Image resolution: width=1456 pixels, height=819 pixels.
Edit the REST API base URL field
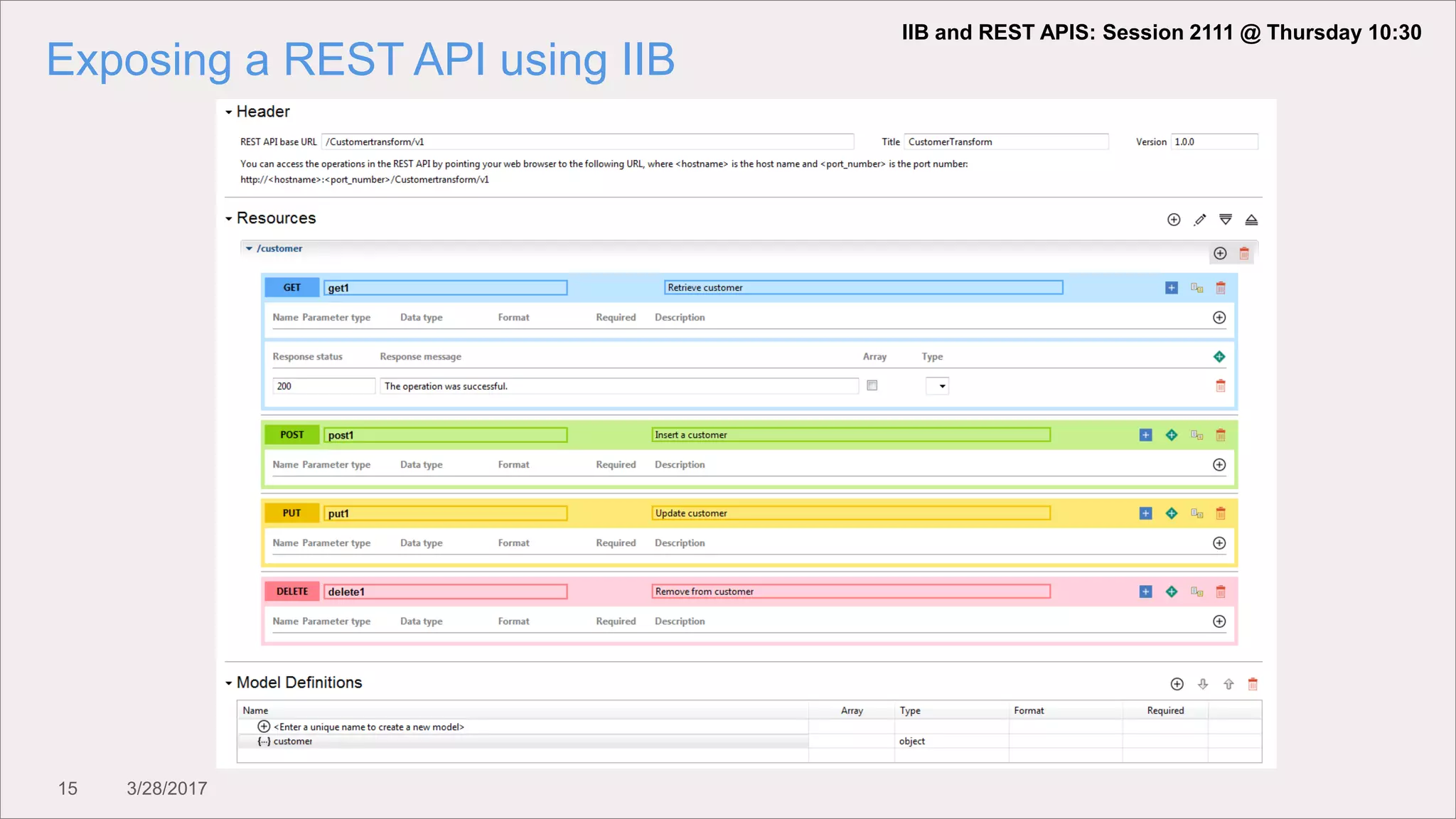pyautogui.click(x=588, y=142)
